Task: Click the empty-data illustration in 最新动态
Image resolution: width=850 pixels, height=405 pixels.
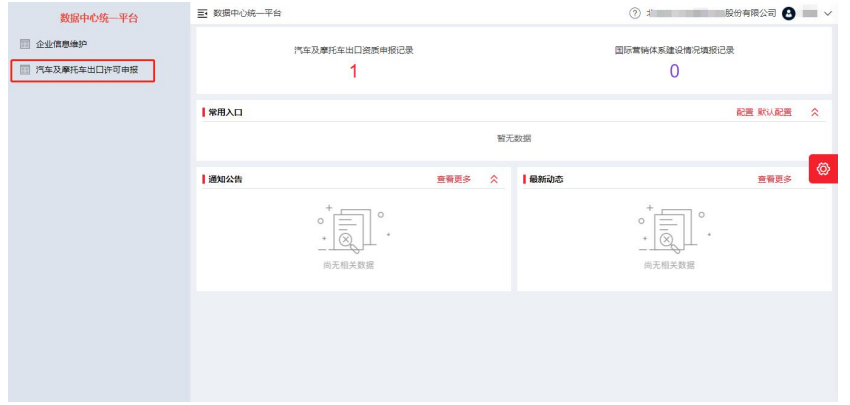Action: [674, 229]
